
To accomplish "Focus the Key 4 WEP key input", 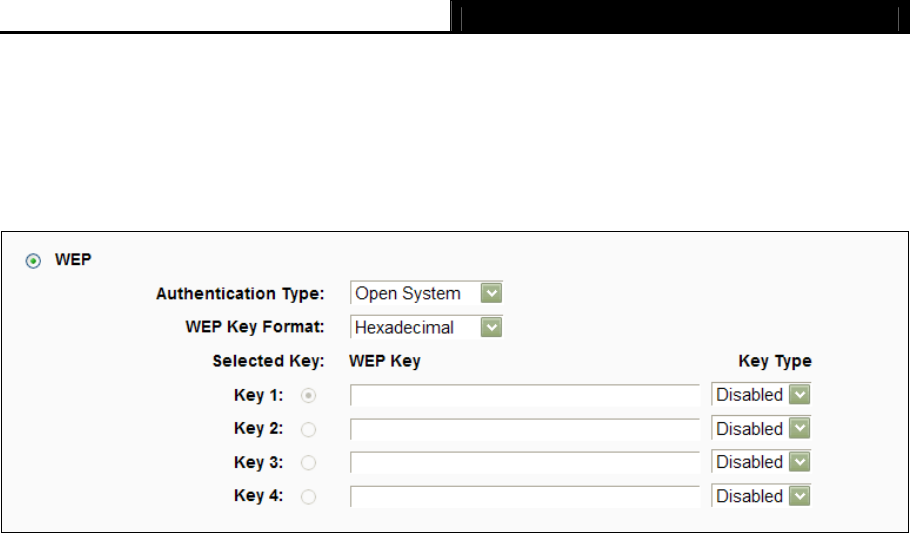I will click(x=524, y=497).
